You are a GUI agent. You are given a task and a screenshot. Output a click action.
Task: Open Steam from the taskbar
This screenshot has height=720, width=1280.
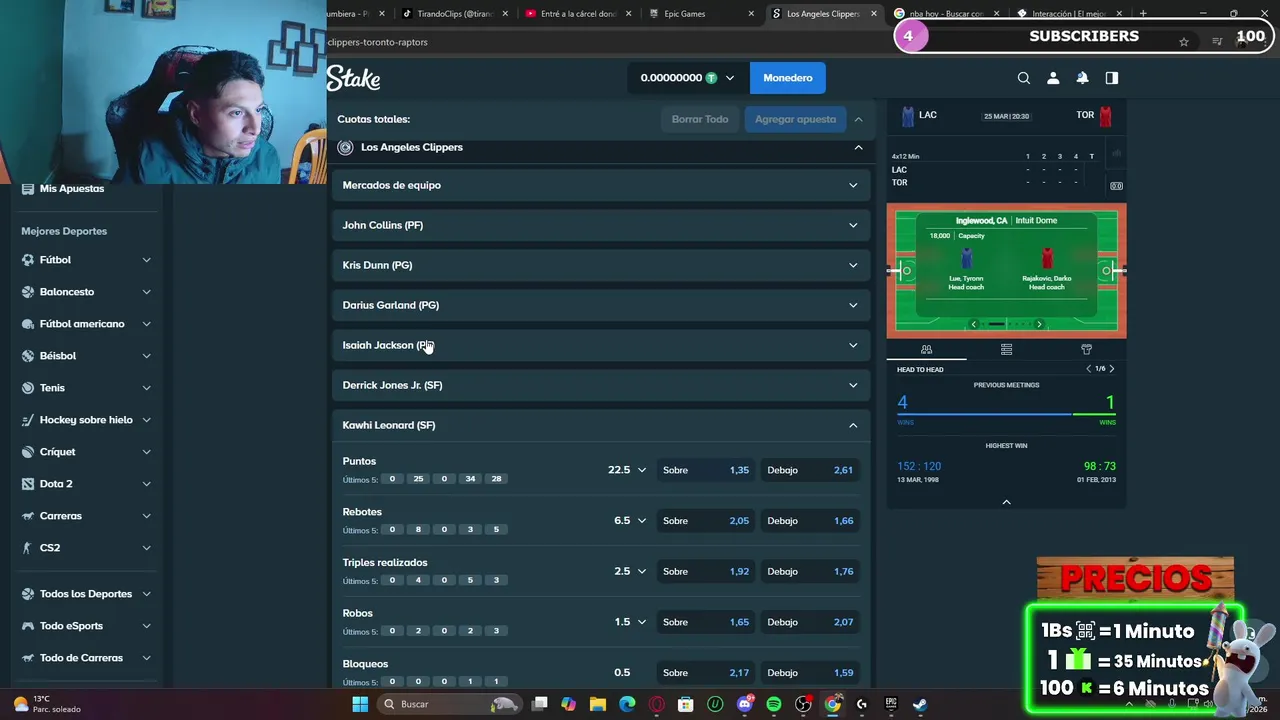[920, 704]
